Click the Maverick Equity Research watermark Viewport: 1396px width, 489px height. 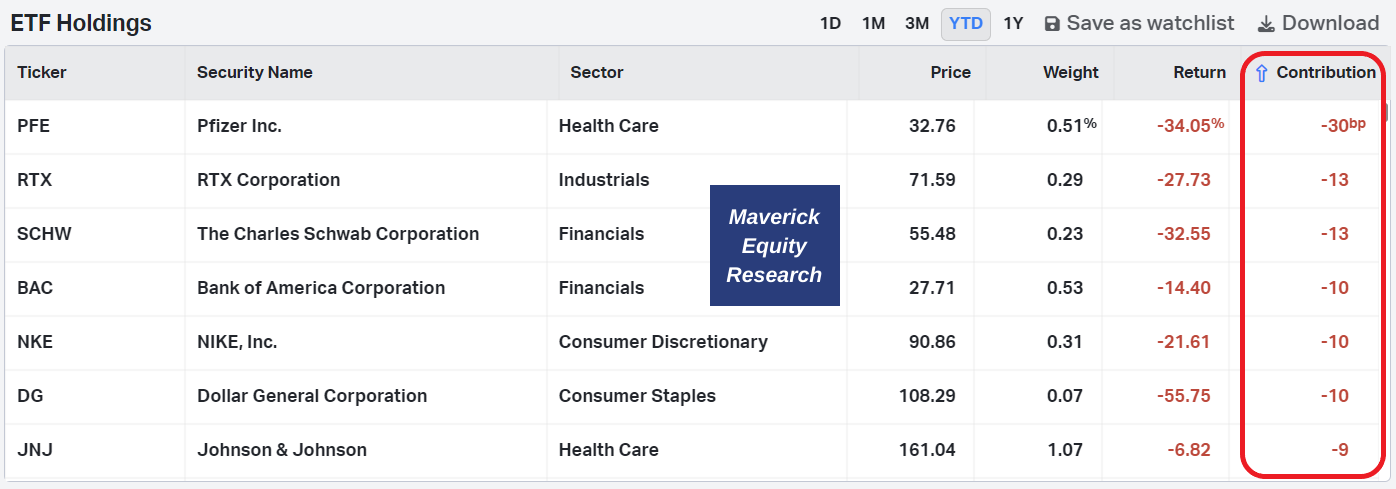click(775, 246)
